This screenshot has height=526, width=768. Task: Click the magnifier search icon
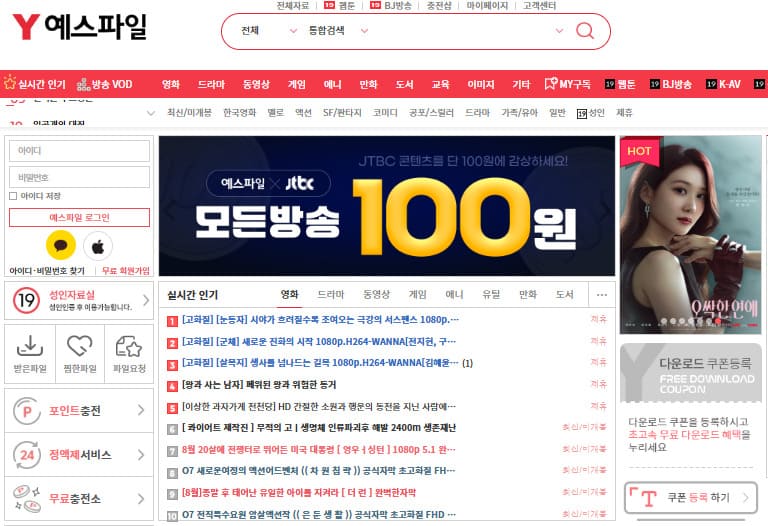pyautogui.click(x=584, y=31)
